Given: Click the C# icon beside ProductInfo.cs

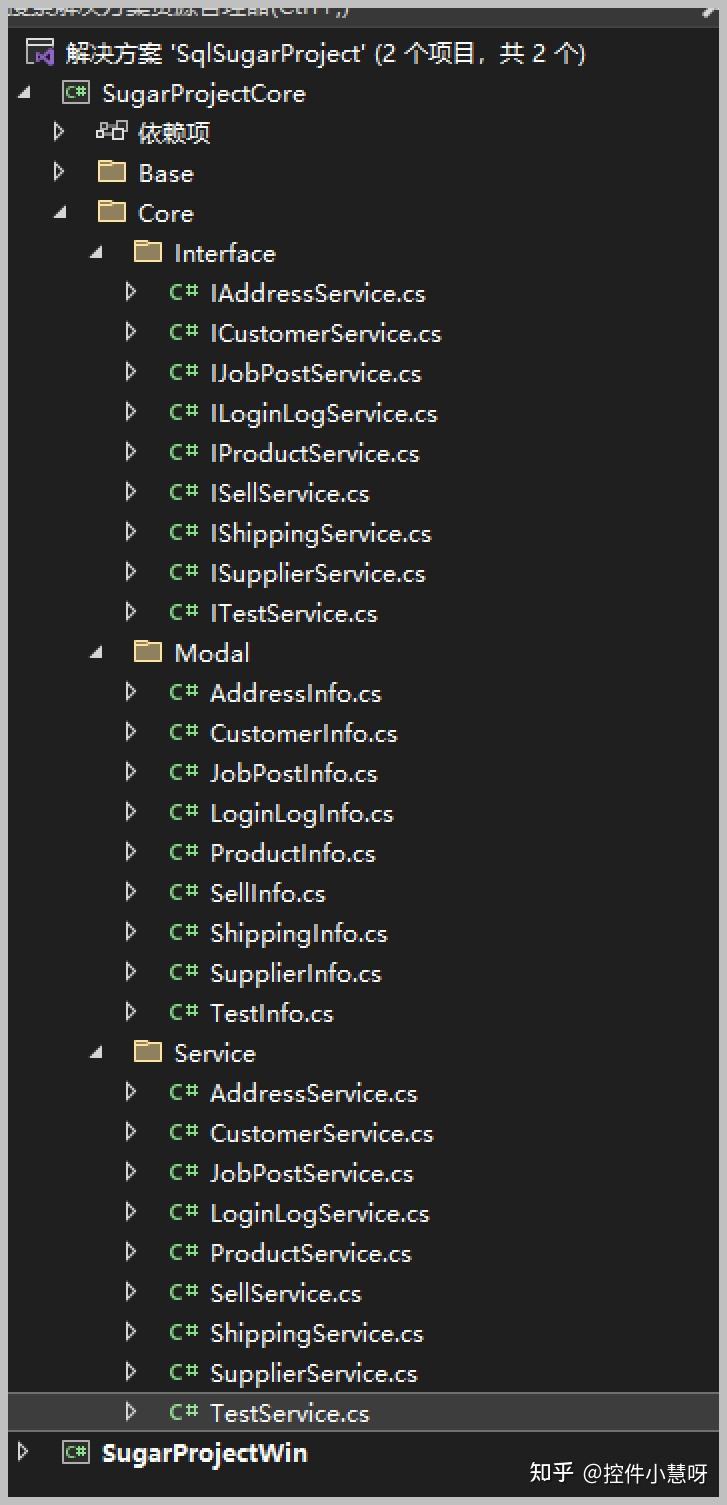Looking at the screenshot, I should click(x=184, y=852).
